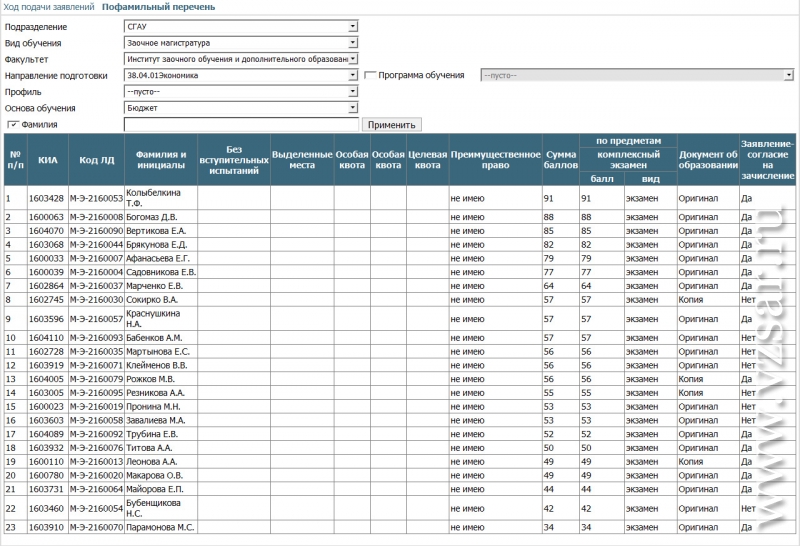
Task: Open the Факультет dropdown list
Action: click(241, 59)
